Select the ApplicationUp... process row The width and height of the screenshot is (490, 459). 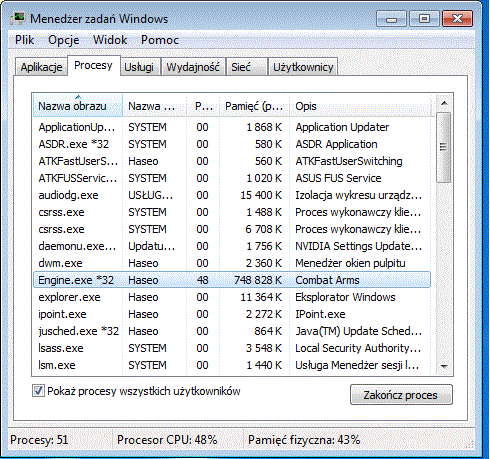point(232,127)
